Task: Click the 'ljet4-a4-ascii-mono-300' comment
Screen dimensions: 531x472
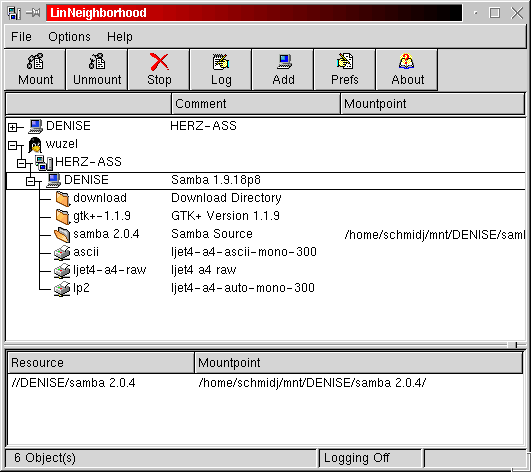Action: pos(244,252)
